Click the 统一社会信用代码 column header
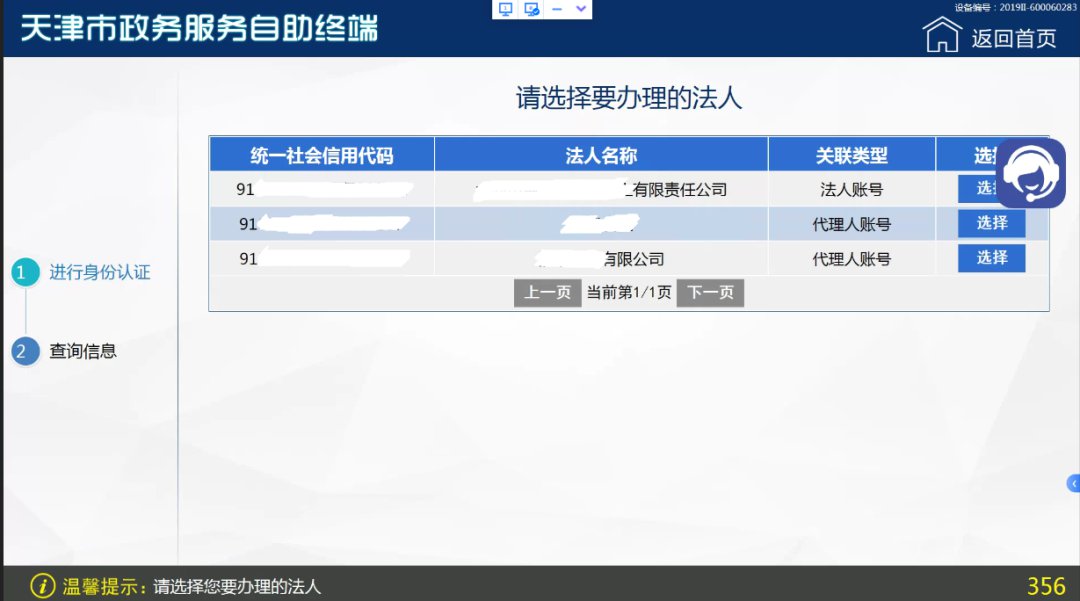This screenshot has height=601, width=1080. [322, 156]
